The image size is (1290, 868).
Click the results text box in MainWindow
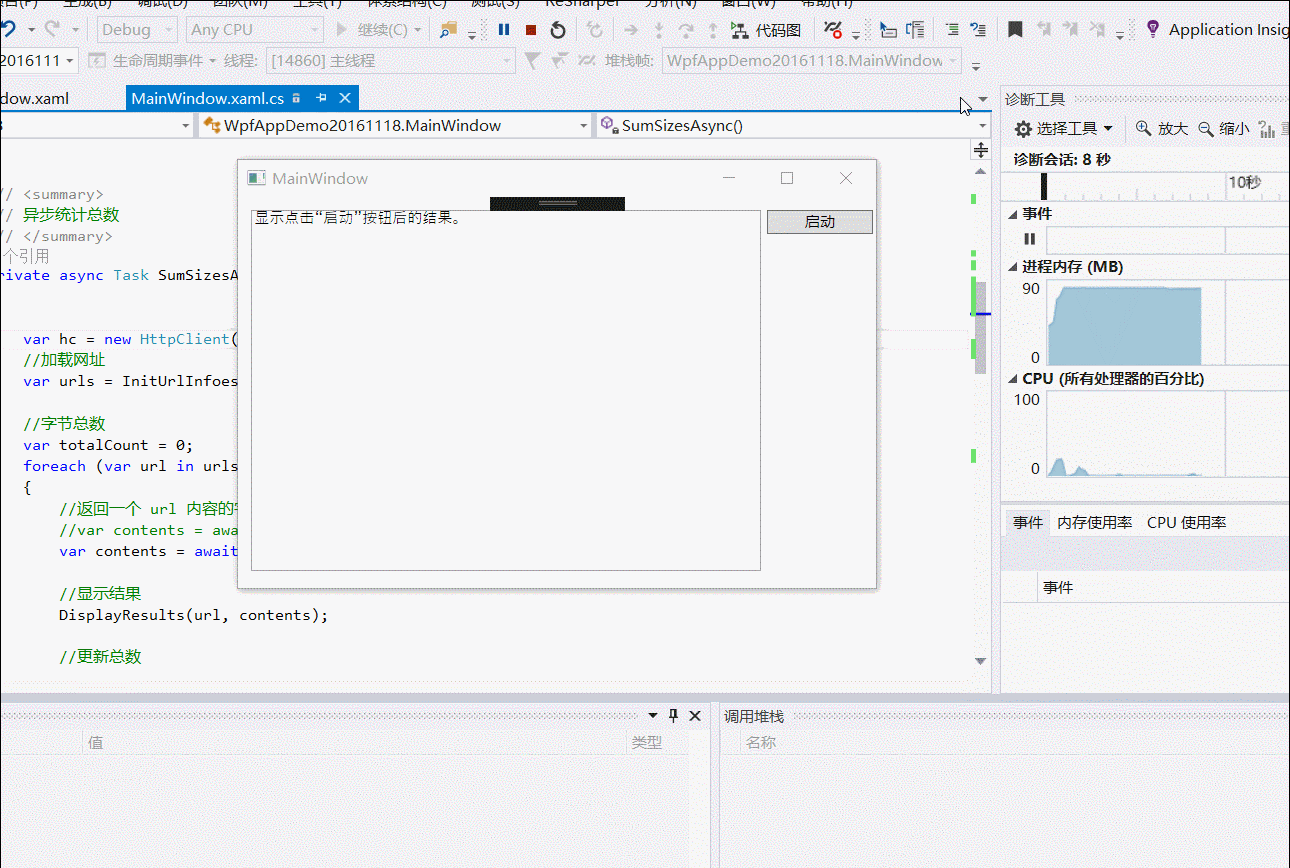pos(506,390)
